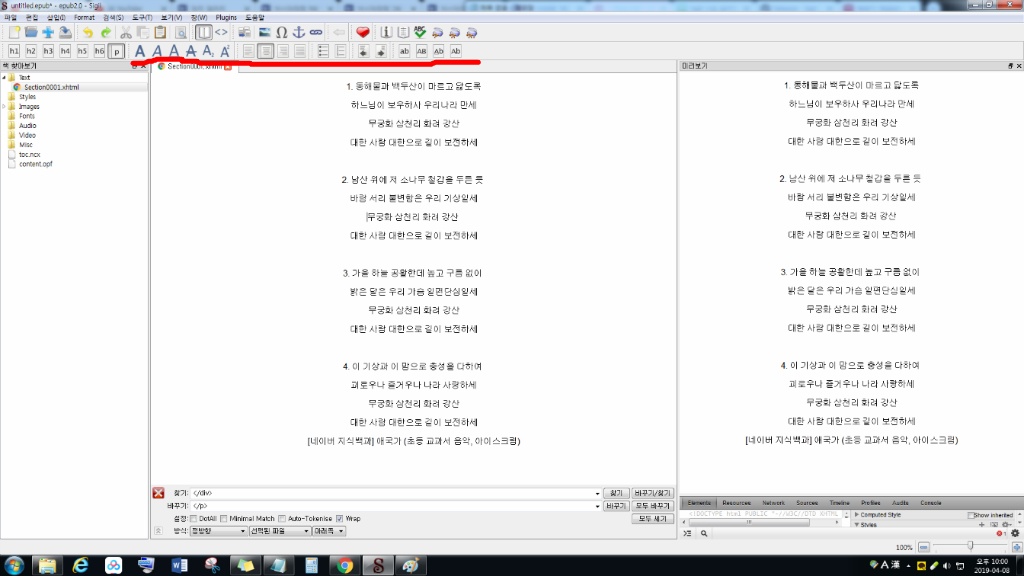Convert text to uppercase AB
Image resolution: width=1024 pixels, height=576 pixels.
[421, 51]
